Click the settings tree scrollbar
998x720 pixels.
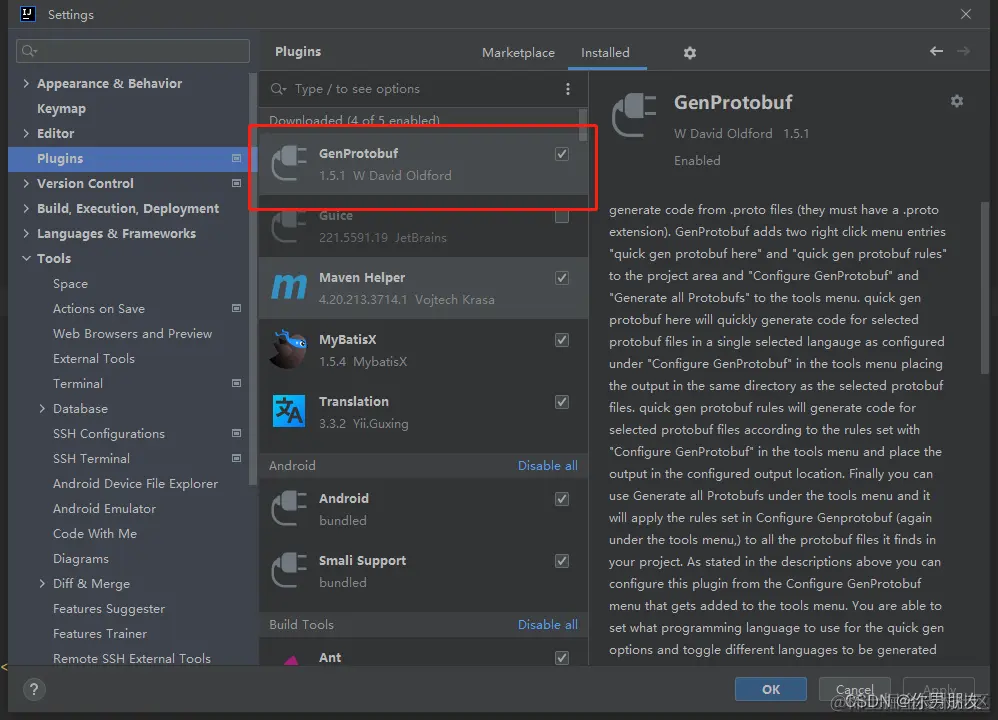click(x=253, y=278)
